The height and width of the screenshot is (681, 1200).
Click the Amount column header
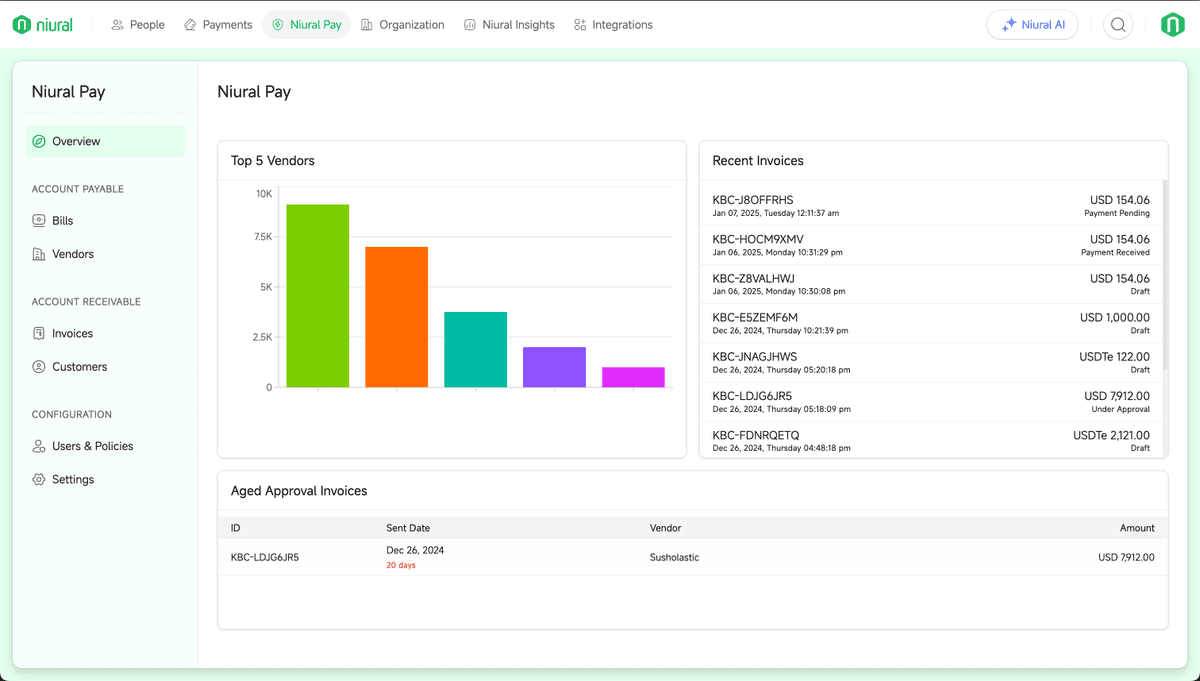coord(1137,528)
